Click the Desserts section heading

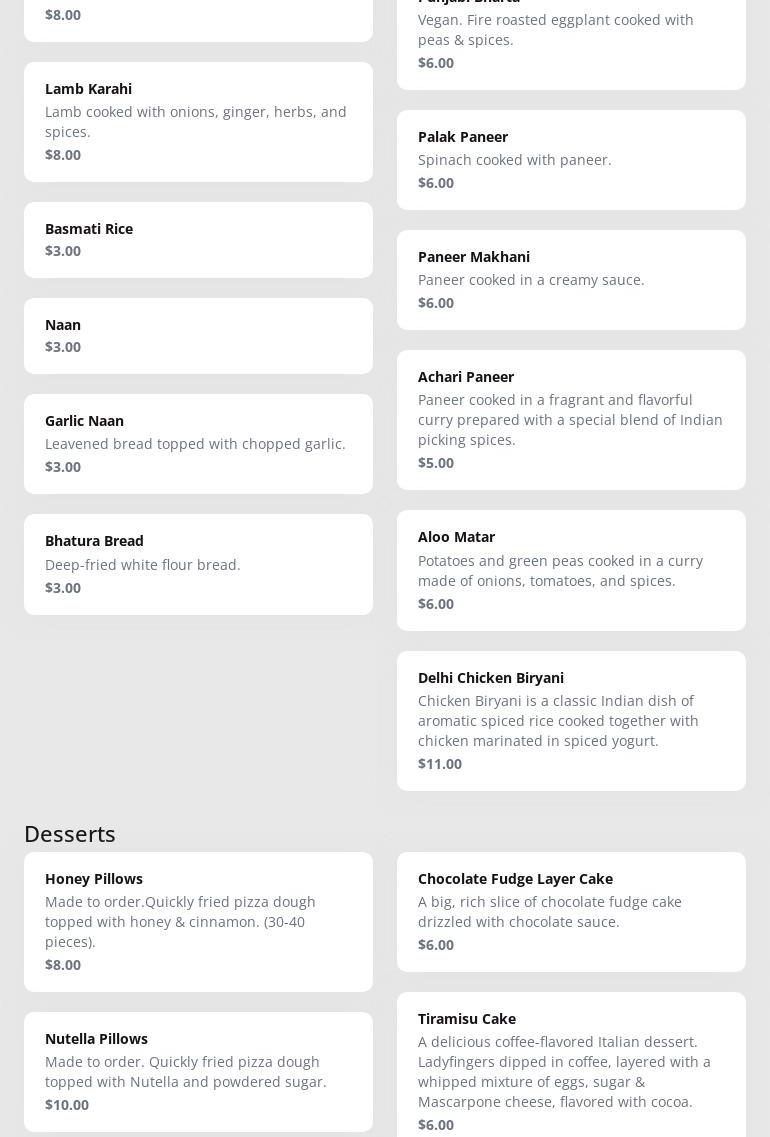point(70,833)
